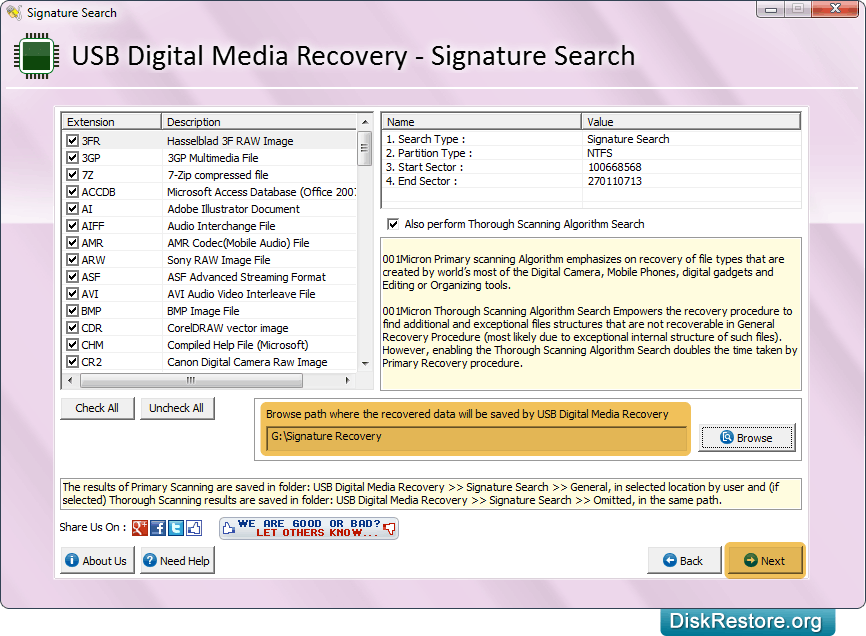Click the extension list scroll up arrow

pyautogui.click(x=365, y=121)
